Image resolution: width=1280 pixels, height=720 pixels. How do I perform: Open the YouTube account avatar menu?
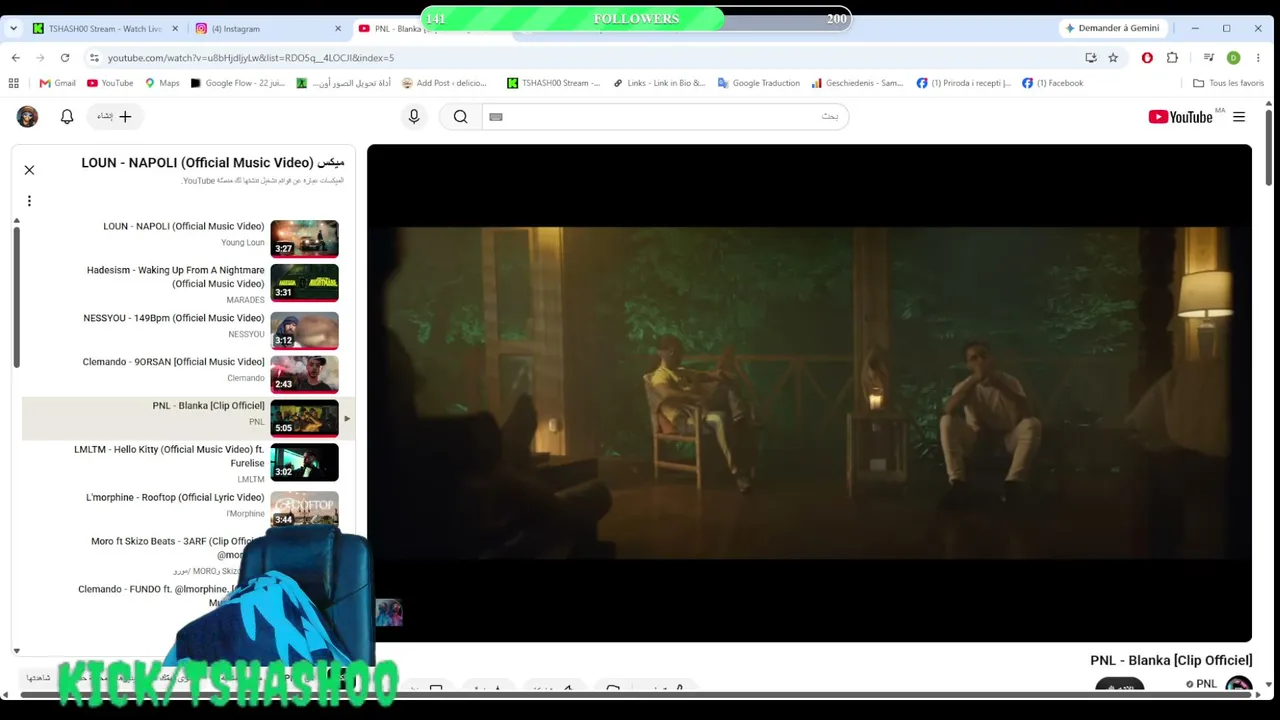click(27, 117)
